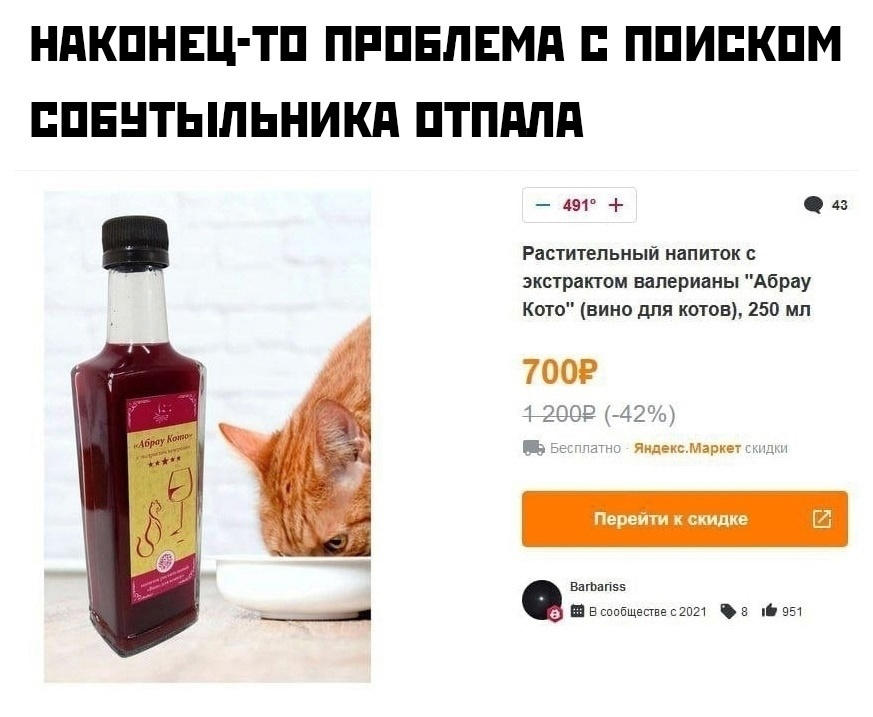The image size is (873, 717).
Task: Click the 'Перейти к скидке' button
Action: click(x=685, y=519)
